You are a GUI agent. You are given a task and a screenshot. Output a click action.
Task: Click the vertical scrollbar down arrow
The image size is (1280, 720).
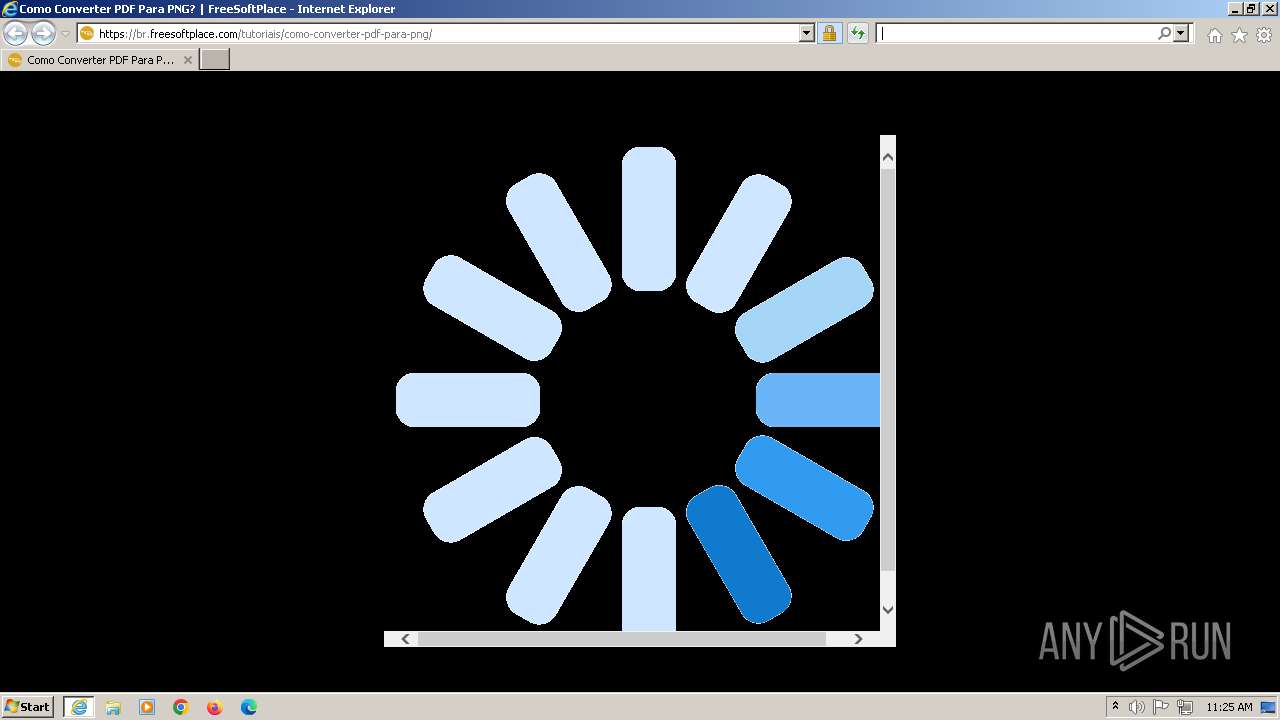point(888,609)
